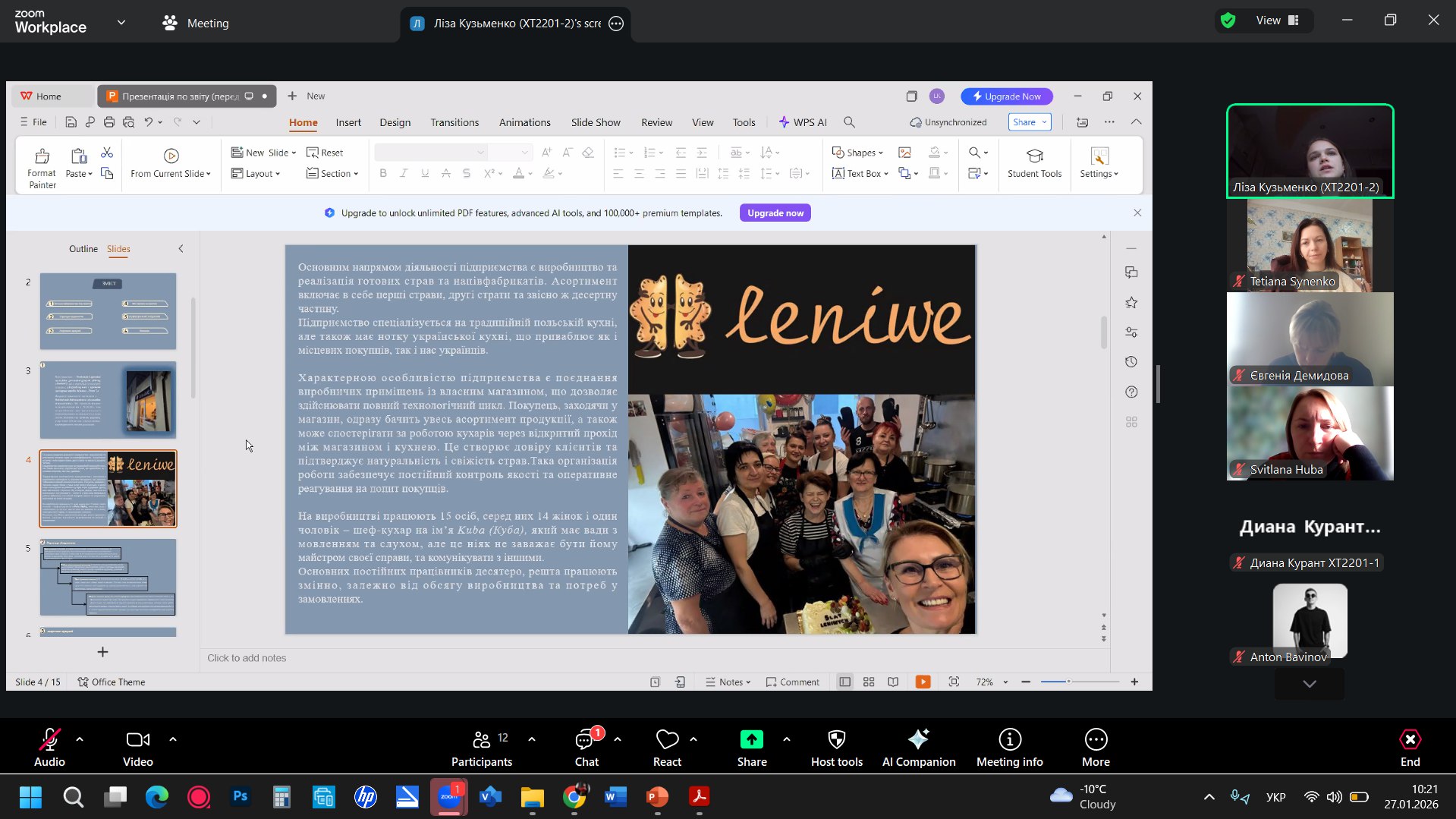
Task: Toggle the Notes pane in status bar
Action: pyautogui.click(x=728, y=682)
